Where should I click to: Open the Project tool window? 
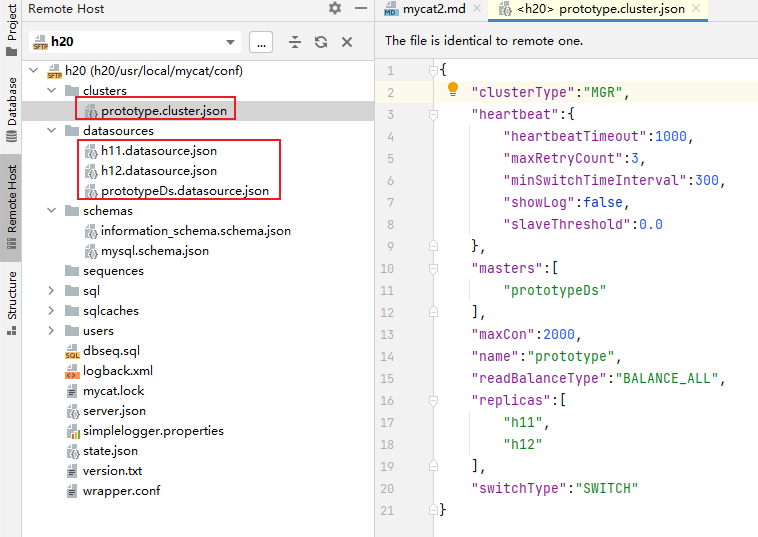[x=11, y=30]
